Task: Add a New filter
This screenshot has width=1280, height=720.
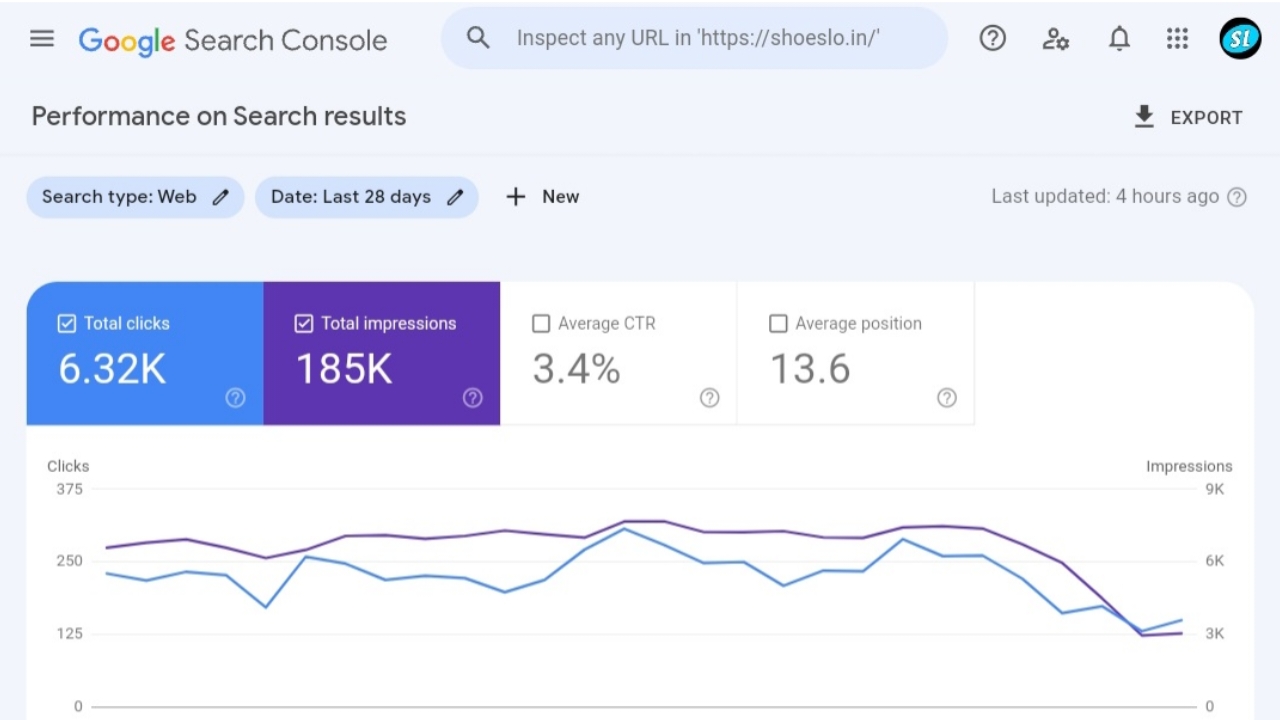Action: coord(542,197)
